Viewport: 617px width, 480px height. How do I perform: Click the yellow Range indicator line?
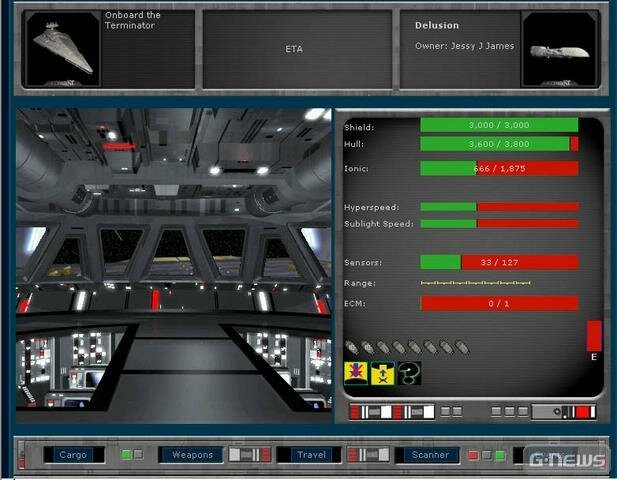pyautogui.click(x=475, y=283)
